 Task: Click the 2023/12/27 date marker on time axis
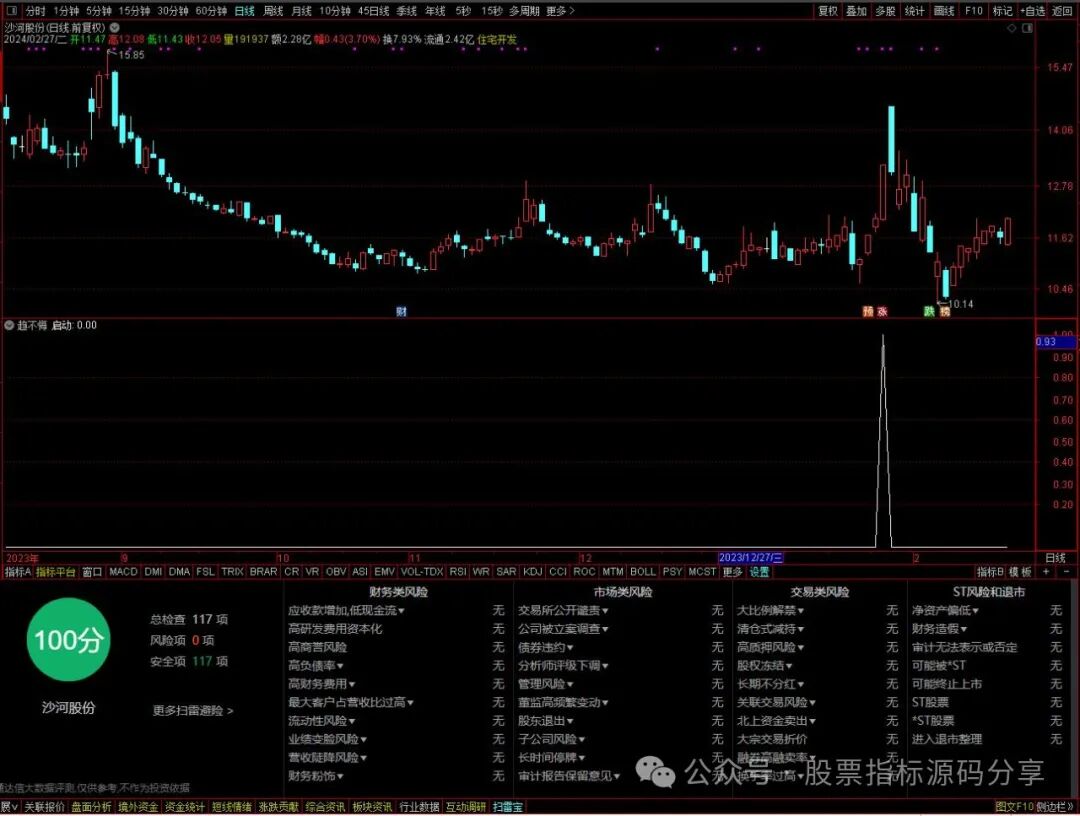[x=751, y=558]
